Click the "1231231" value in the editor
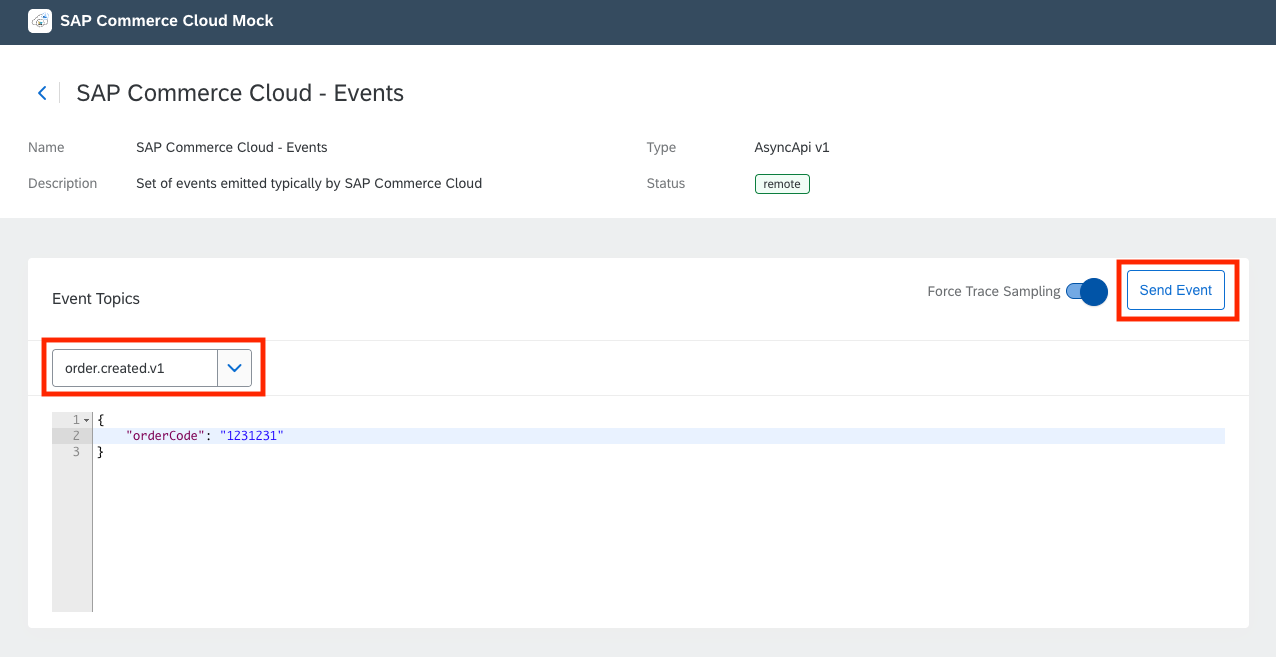 click(x=252, y=436)
